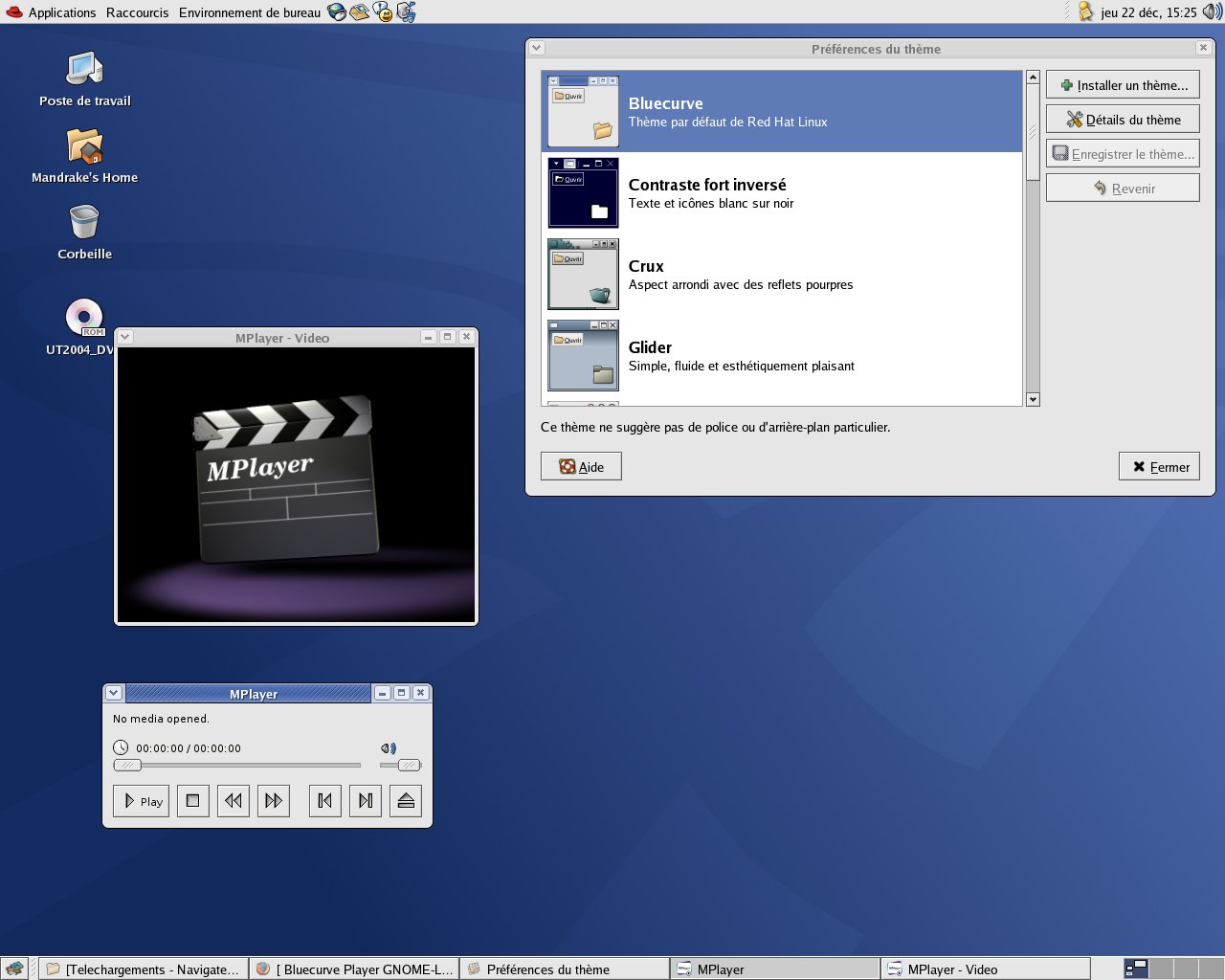Click the date and time clock applet

pos(1148,12)
